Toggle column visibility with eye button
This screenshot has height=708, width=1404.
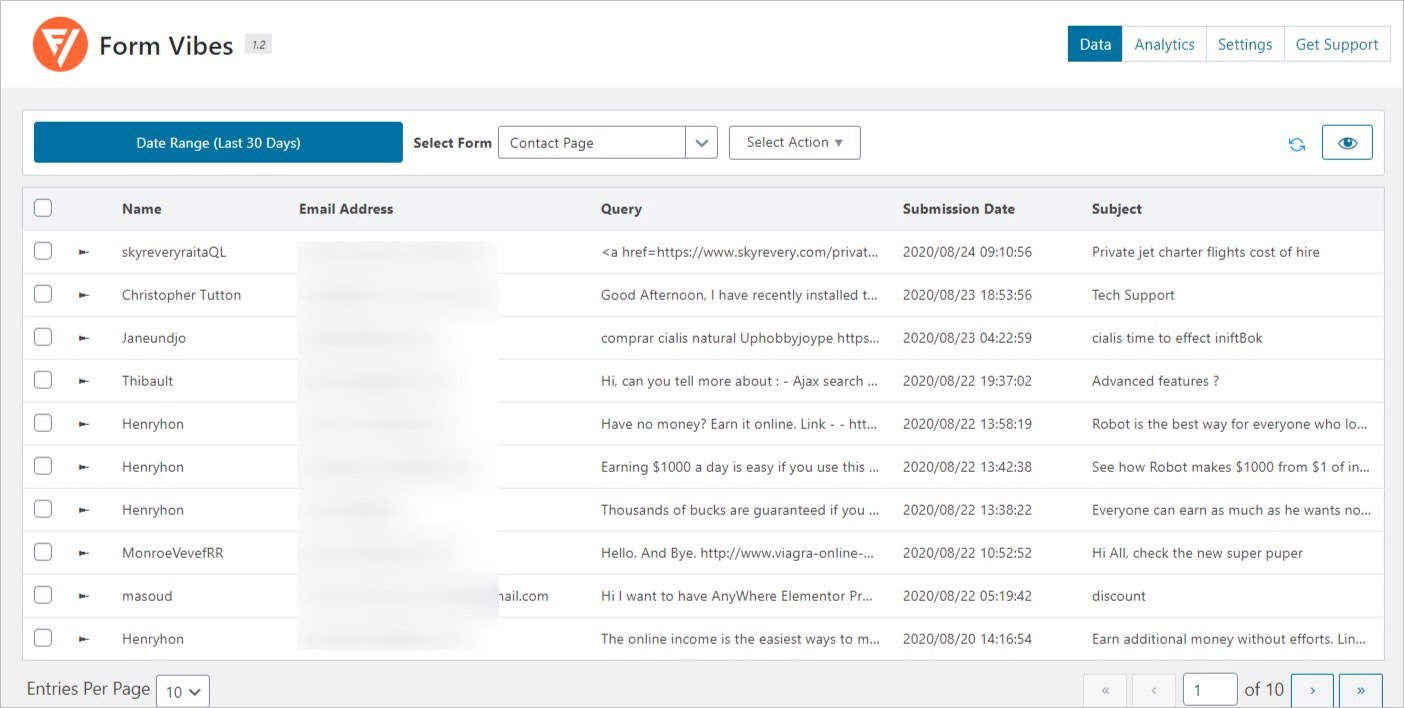[1347, 143]
